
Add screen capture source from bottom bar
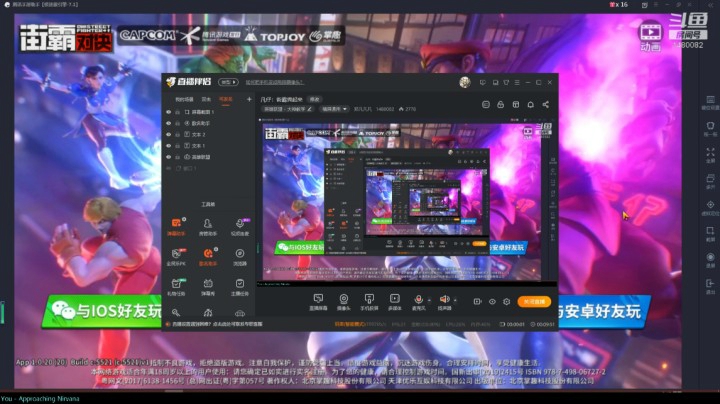coord(318,302)
